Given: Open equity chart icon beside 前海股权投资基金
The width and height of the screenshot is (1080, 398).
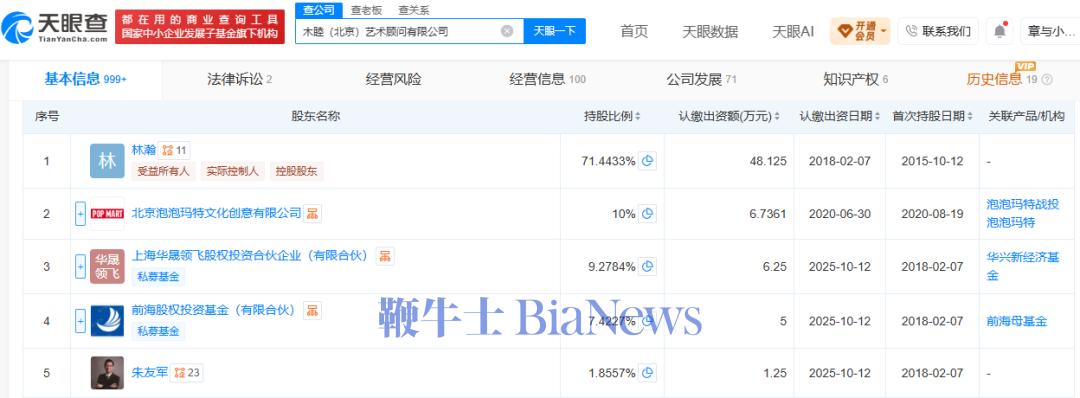Looking at the screenshot, I should click(313, 310).
